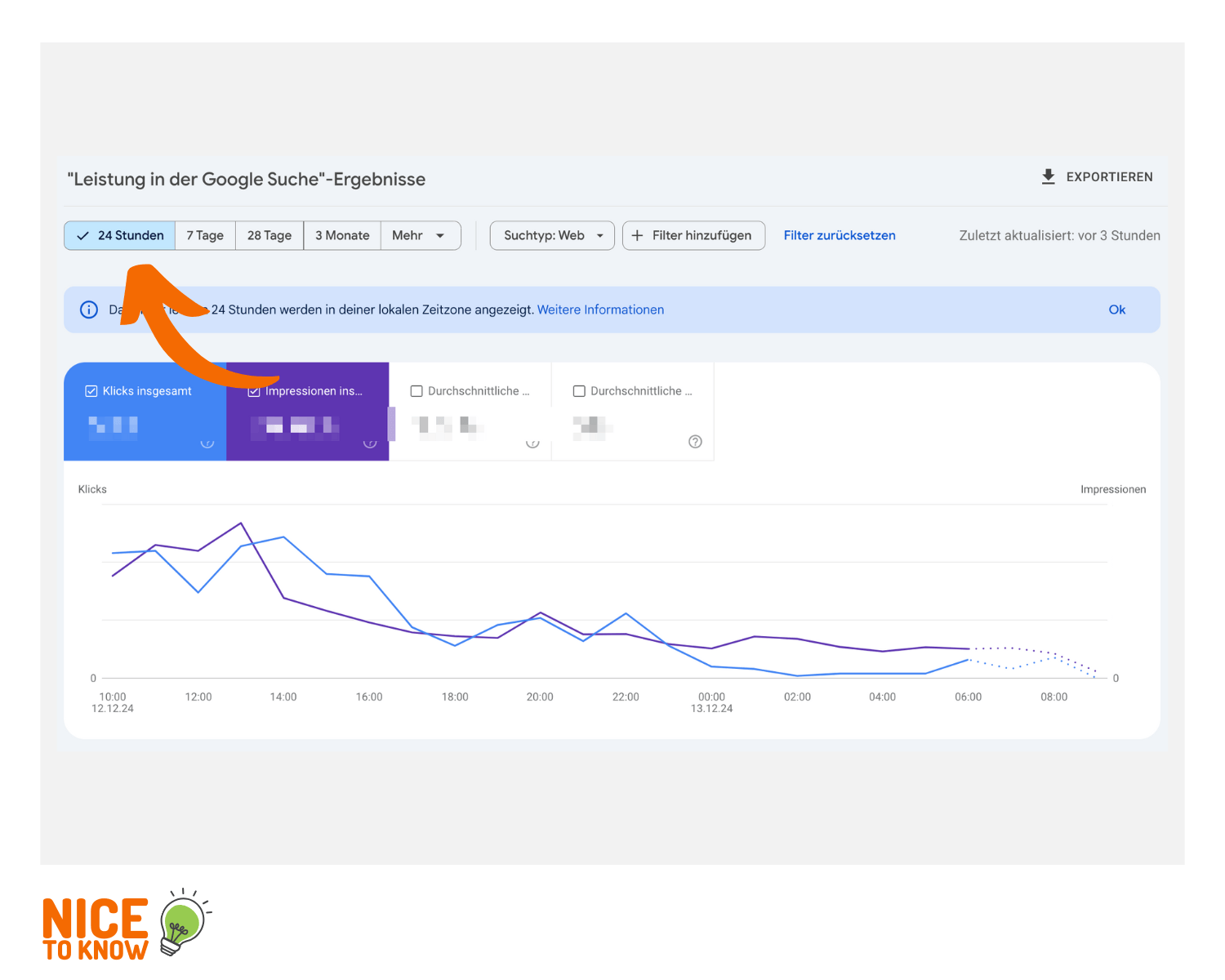Click help icon on first Durchschnittliche card

pos(532,442)
